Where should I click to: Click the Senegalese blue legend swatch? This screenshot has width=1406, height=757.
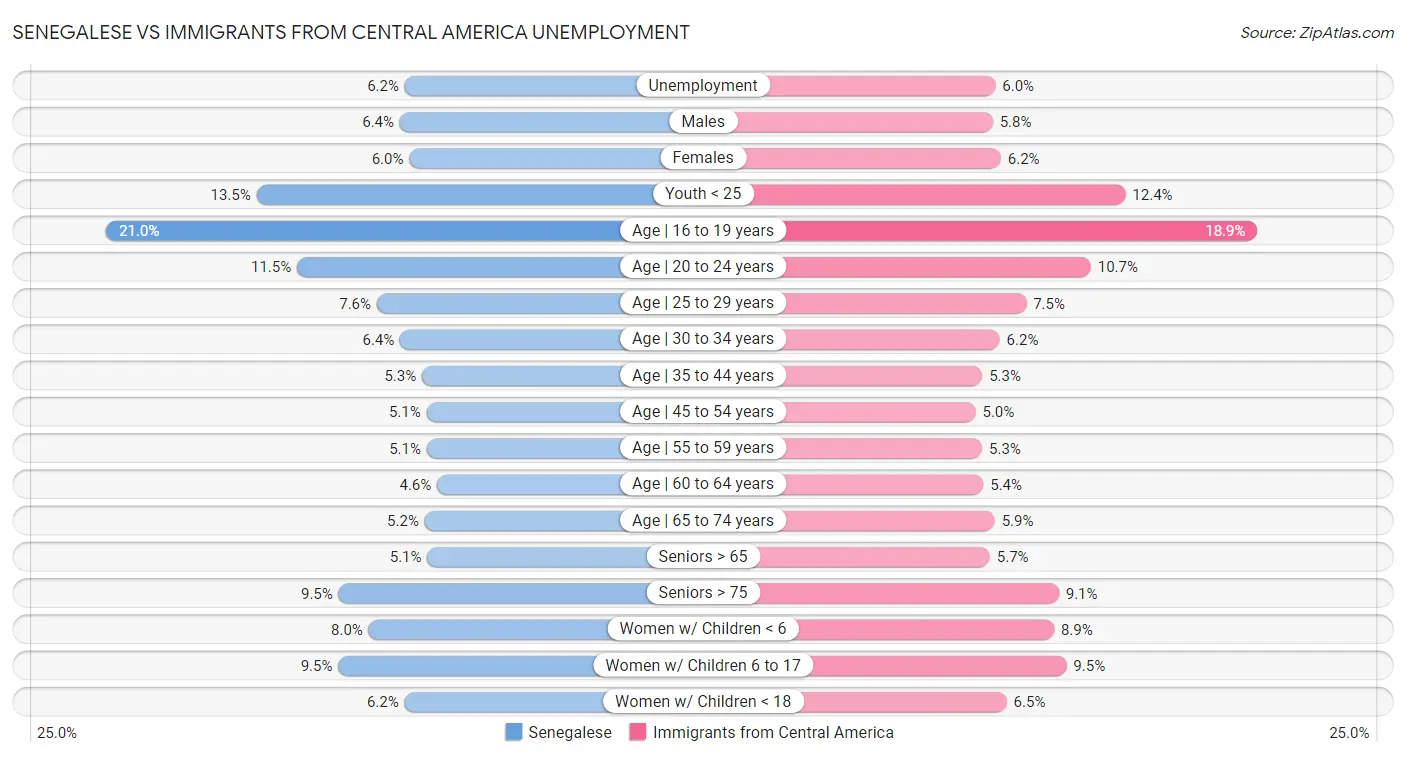point(514,732)
